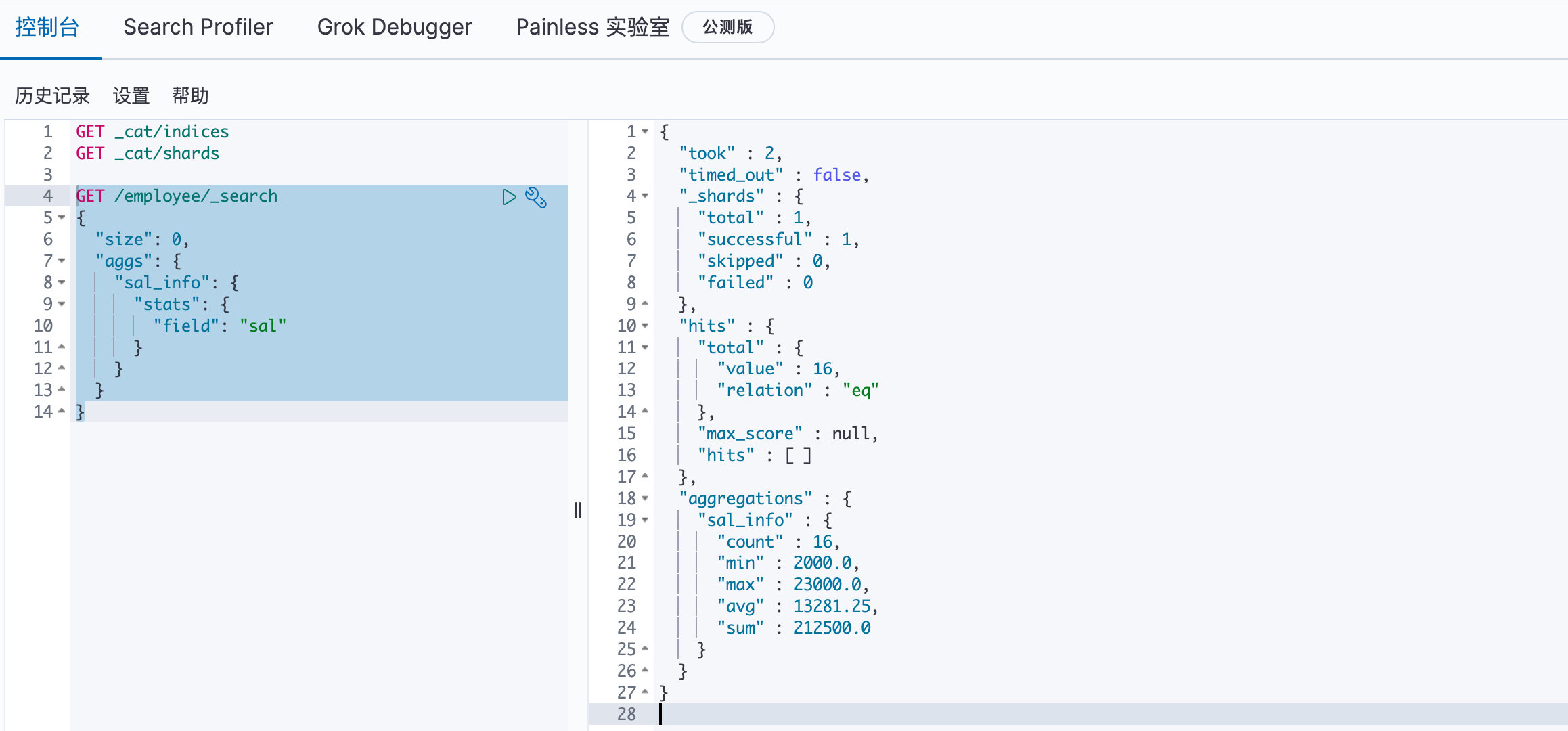Viewport: 1568px width, 731px height.
Task: Click the GET _cat/indices request line
Action: [152, 131]
